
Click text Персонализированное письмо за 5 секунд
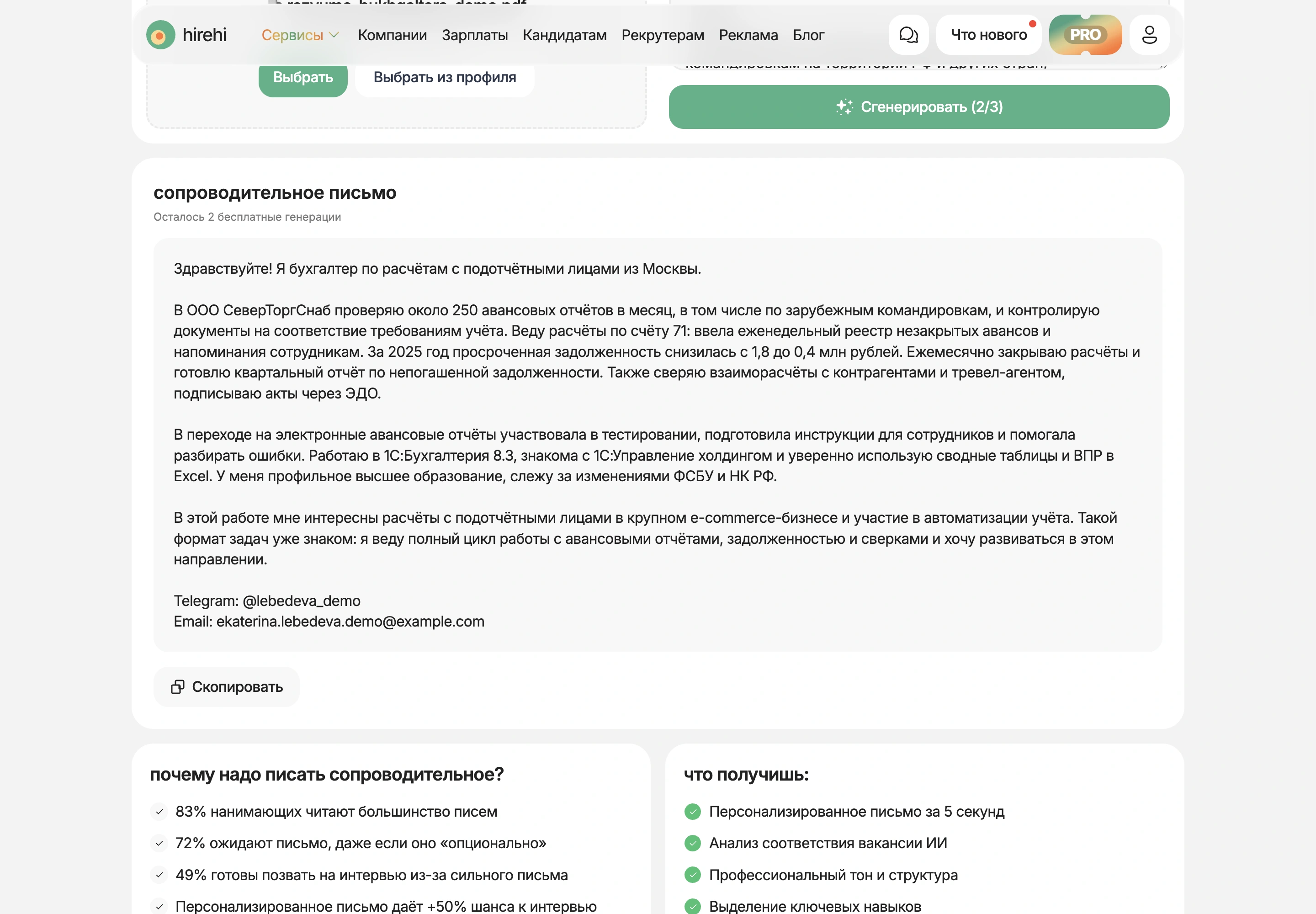tap(857, 812)
